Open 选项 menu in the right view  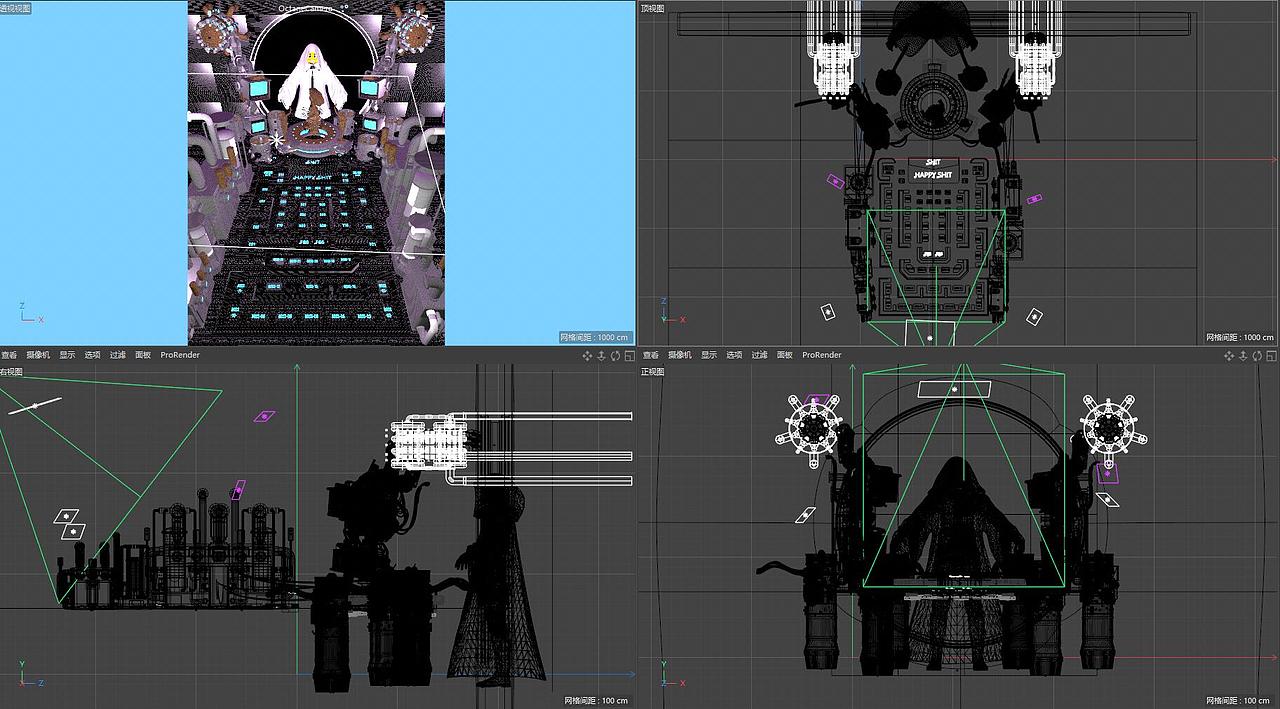point(93,355)
